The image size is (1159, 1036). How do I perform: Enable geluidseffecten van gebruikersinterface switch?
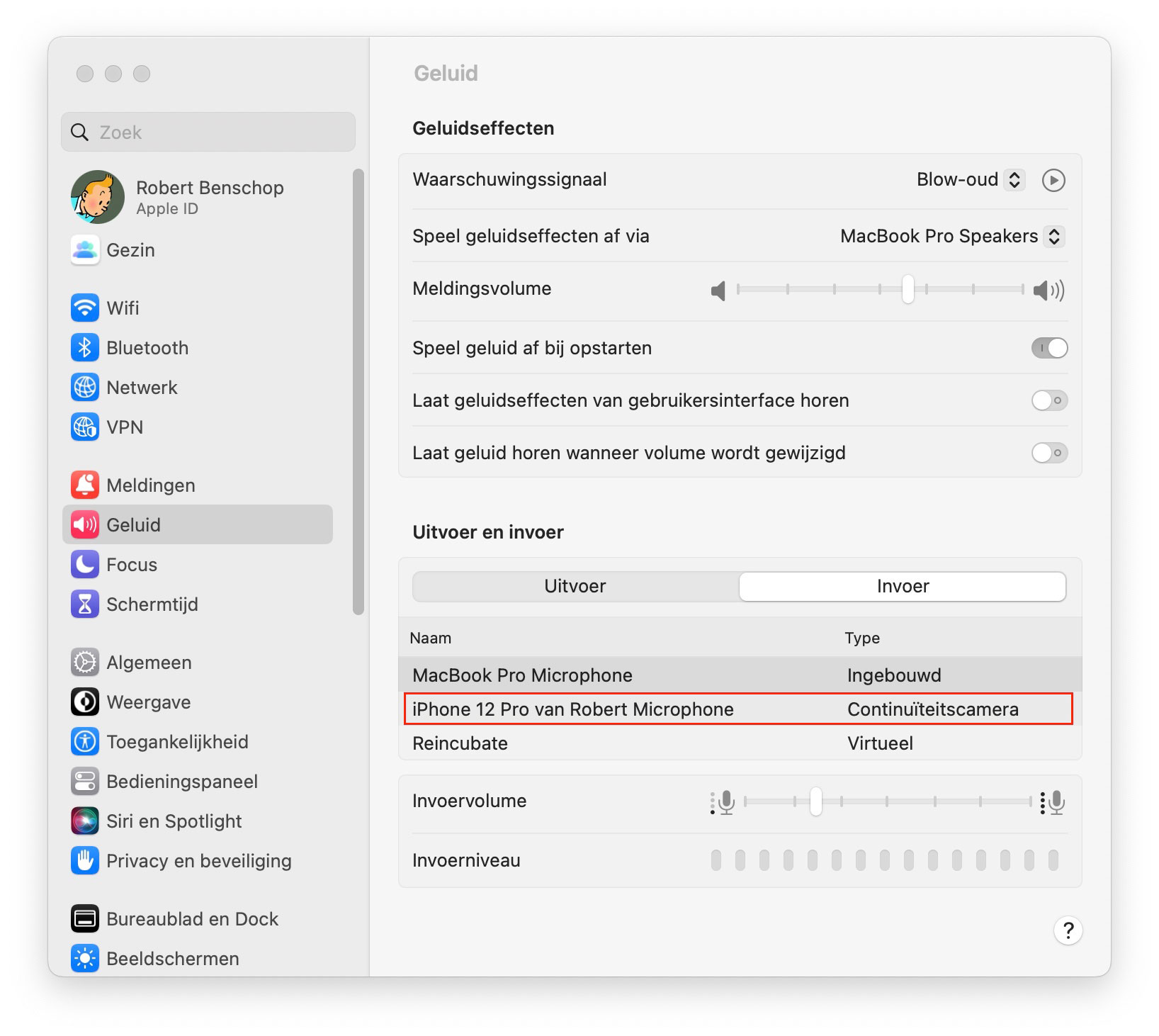[1049, 400]
